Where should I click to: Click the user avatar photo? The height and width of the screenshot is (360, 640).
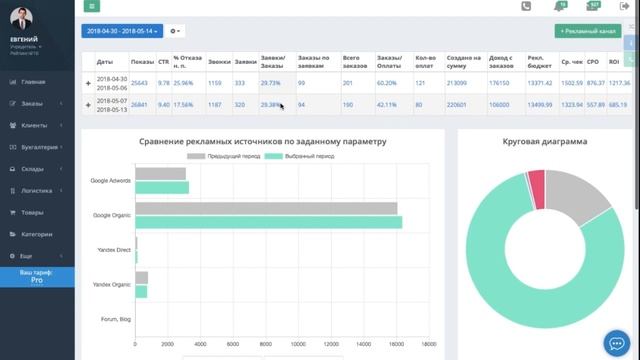(x=21, y=18)
